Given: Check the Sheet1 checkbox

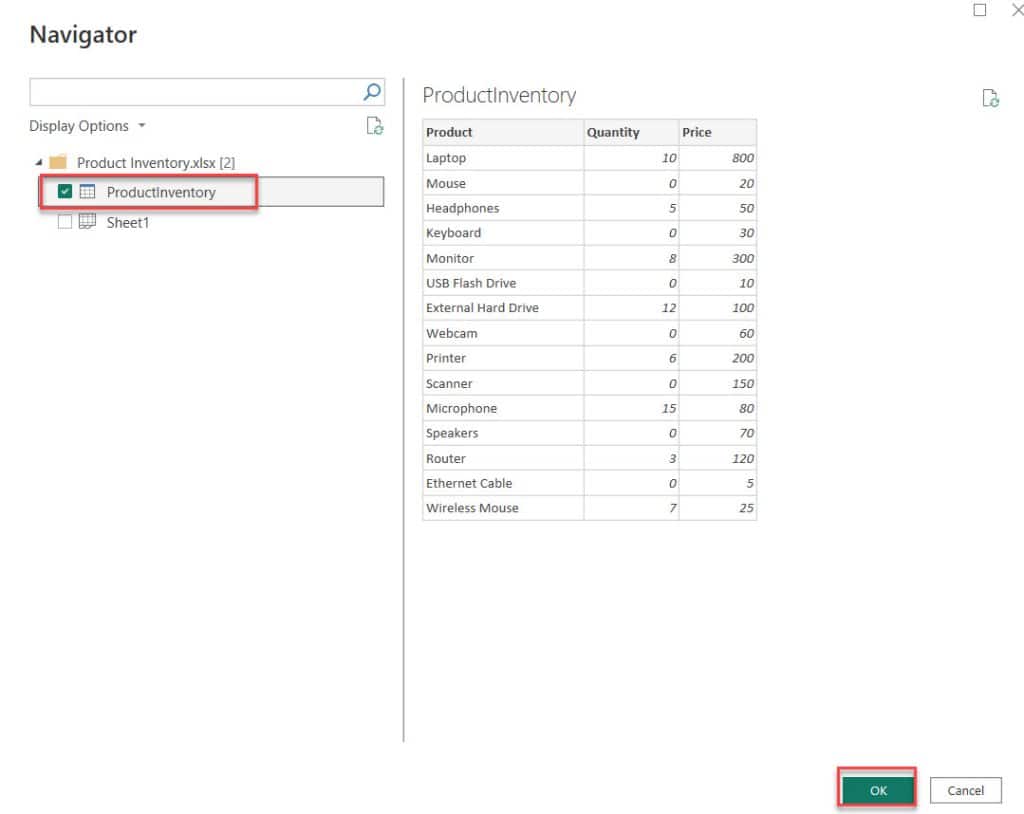Looking at the screenshot, I should pyautogui.click(x=65, y=222).
